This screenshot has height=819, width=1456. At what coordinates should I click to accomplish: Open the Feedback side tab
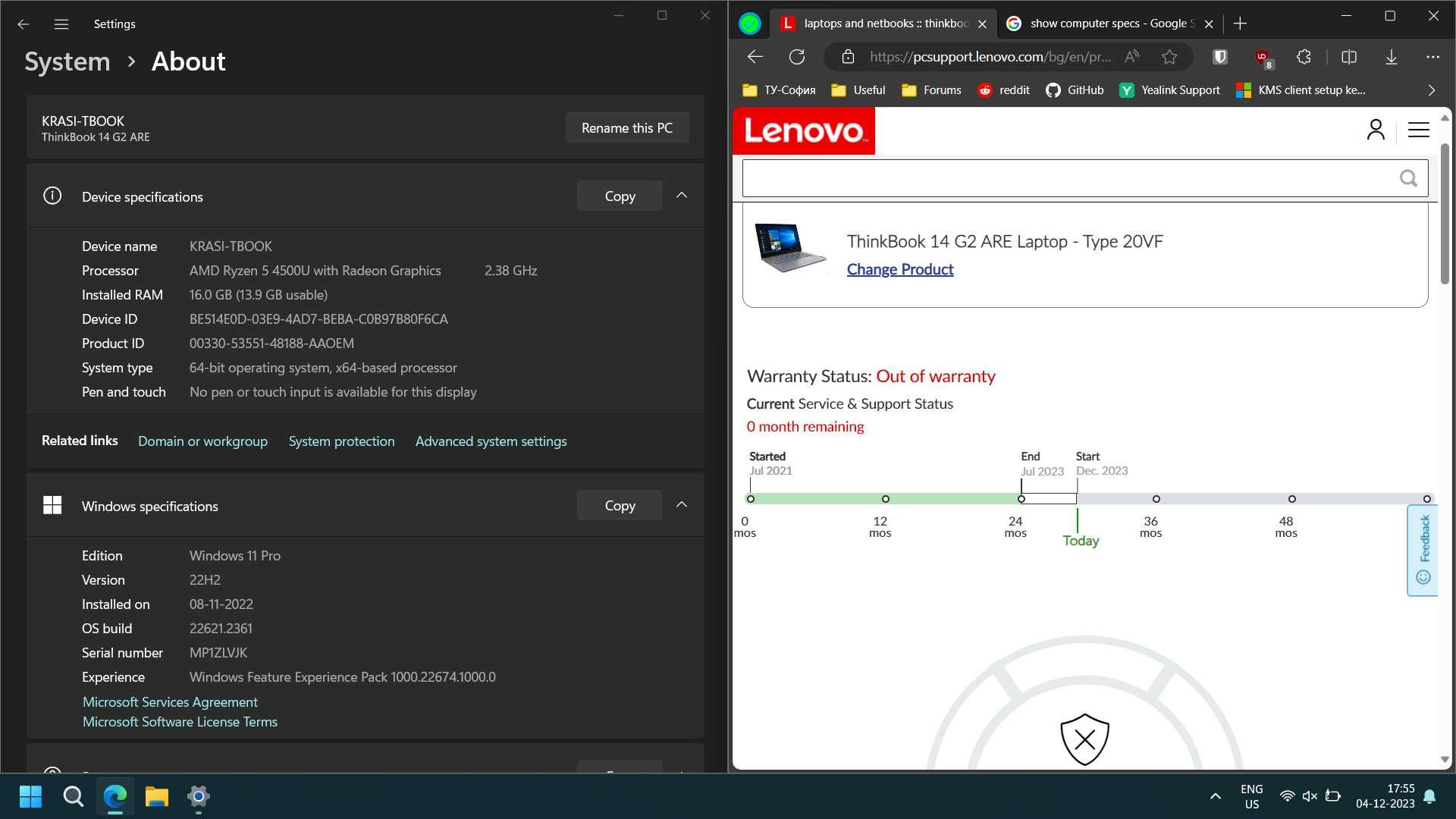[x=1423, y=551]
